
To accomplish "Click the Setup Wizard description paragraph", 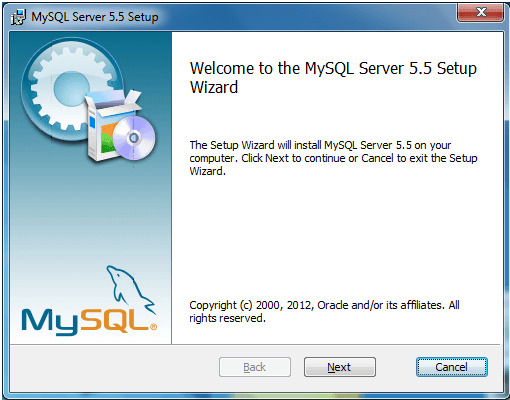I will pos(333,158).
